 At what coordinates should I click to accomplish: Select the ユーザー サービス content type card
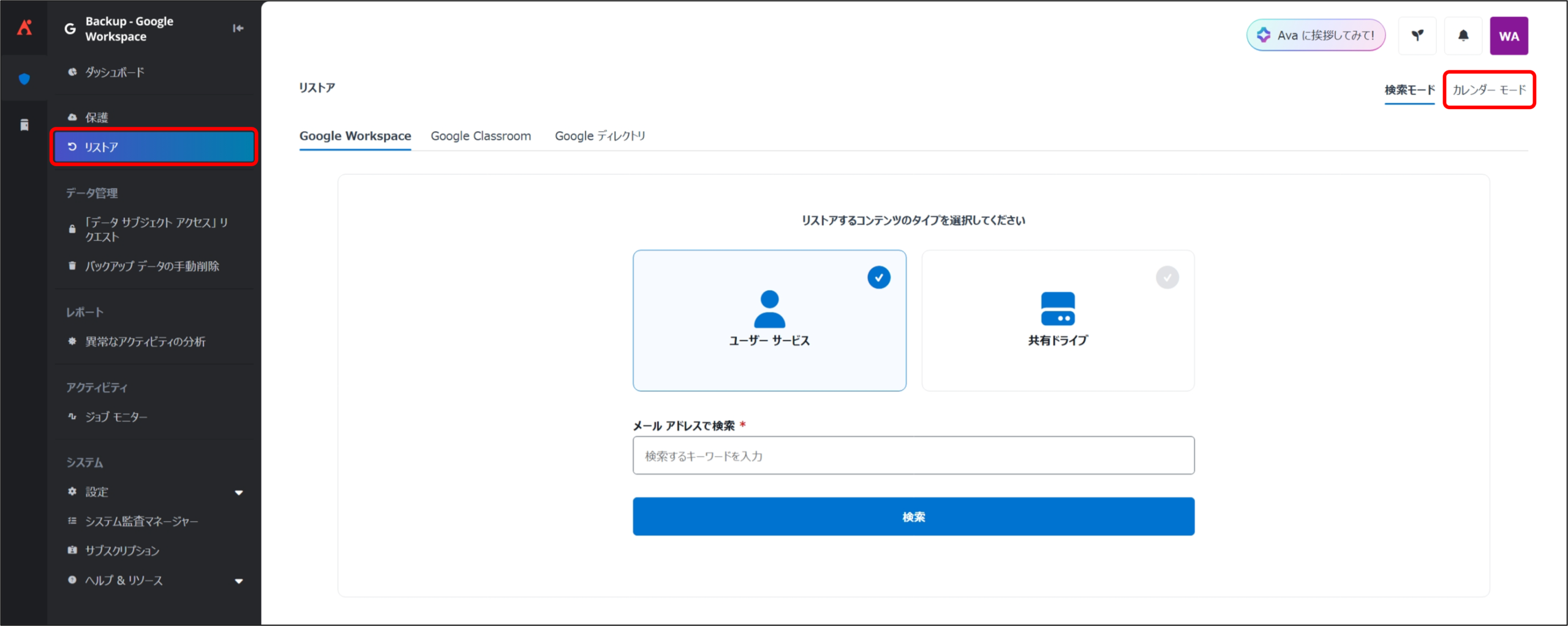tap(769, 320)
